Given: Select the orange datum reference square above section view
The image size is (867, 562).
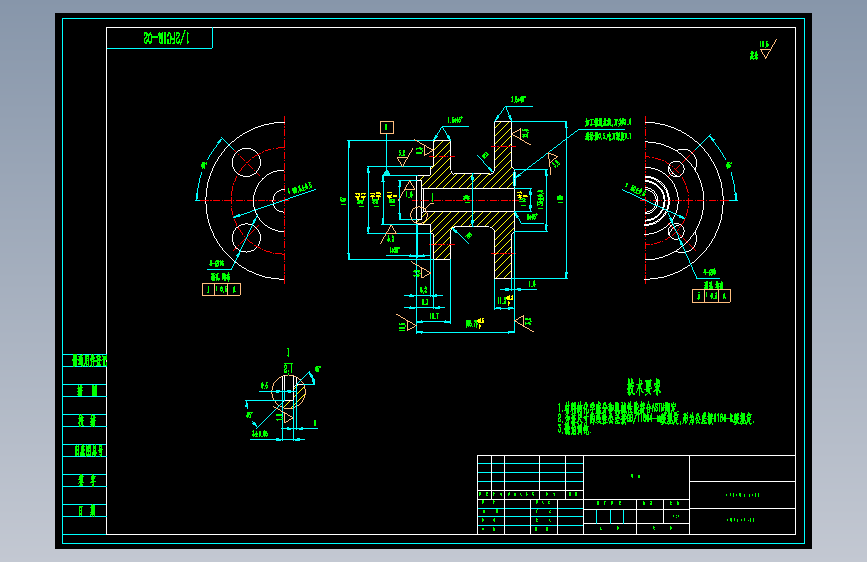Looking at the screenshot, I should 387,128.
